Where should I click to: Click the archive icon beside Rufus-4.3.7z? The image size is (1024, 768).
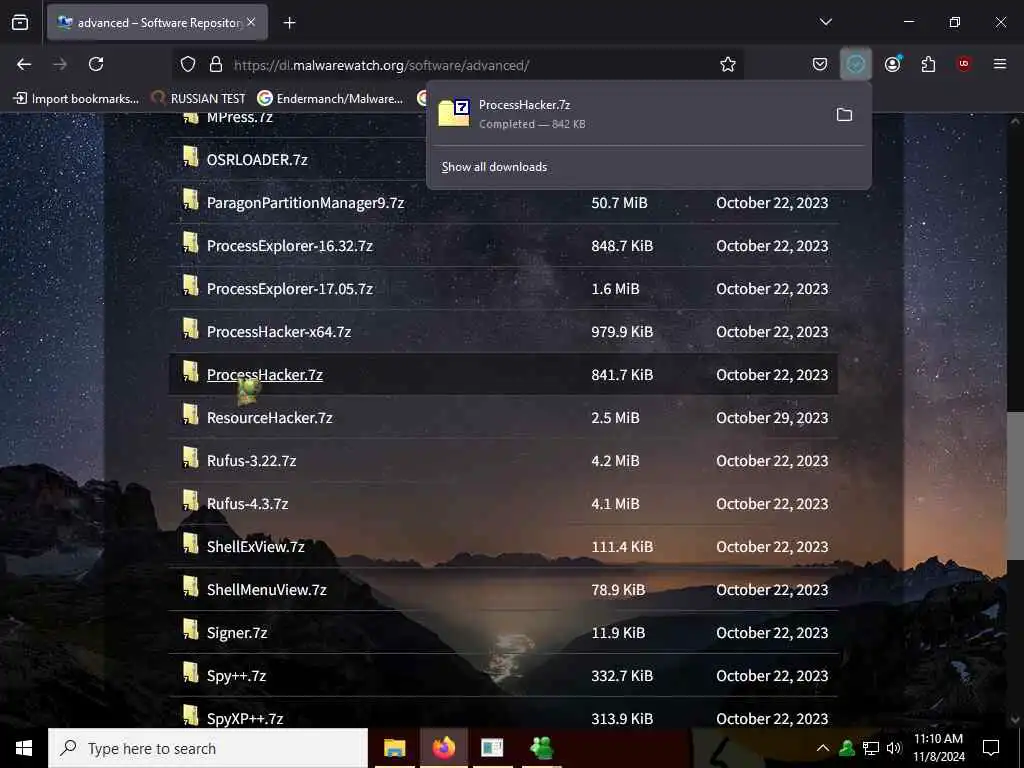[190, 500]
